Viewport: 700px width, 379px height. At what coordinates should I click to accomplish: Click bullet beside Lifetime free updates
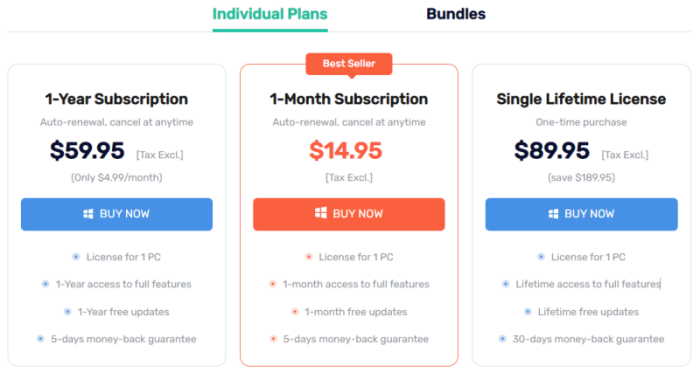(x=528, y=312)
